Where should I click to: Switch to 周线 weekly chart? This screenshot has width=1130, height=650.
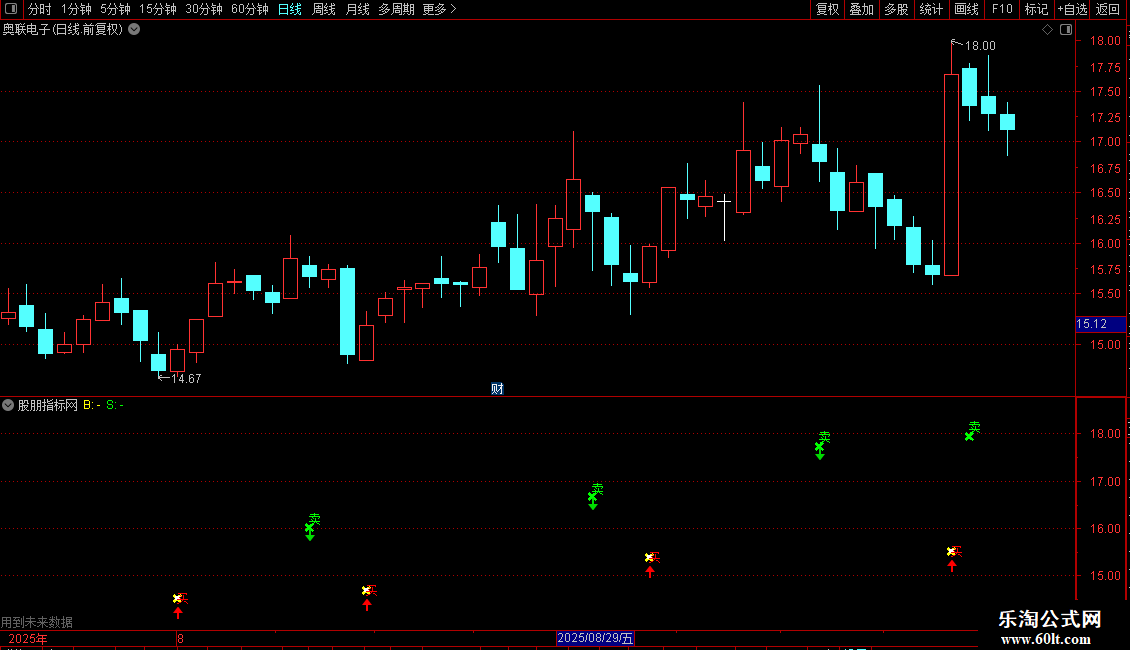tap(324, 9)
